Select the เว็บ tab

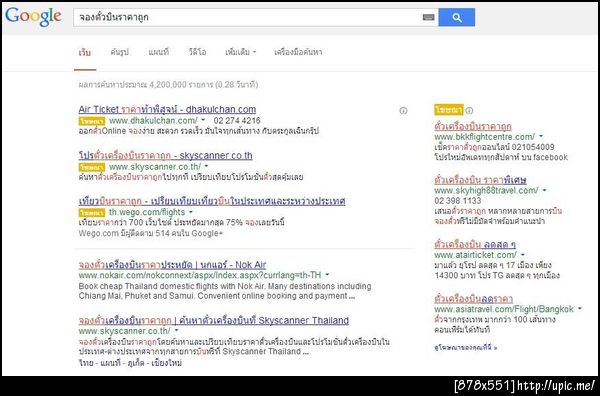[85, 52]
